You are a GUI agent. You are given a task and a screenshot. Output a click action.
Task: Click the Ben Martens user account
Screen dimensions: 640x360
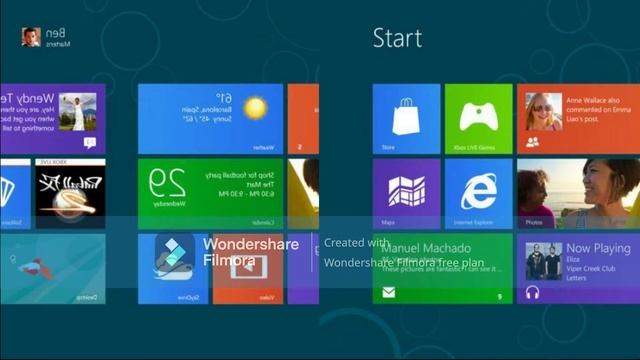pyautogui.click(x=46, y=37)
